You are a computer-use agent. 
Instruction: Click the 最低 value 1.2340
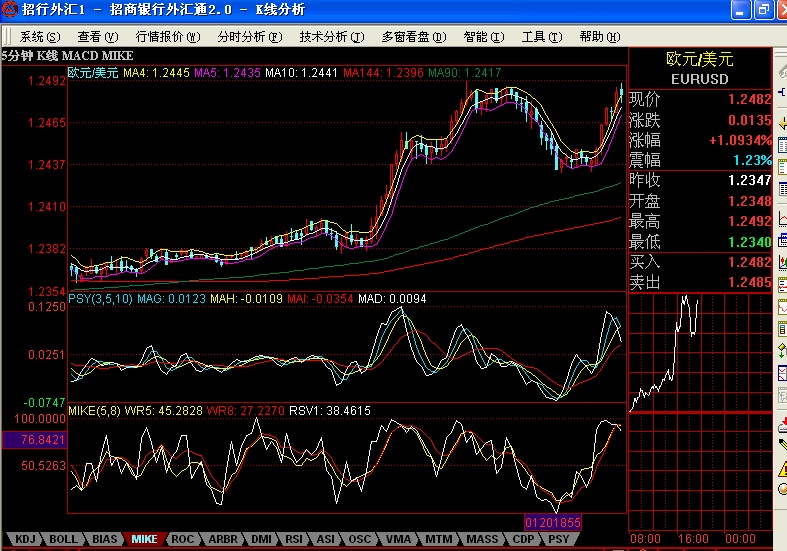pos(749,242)
